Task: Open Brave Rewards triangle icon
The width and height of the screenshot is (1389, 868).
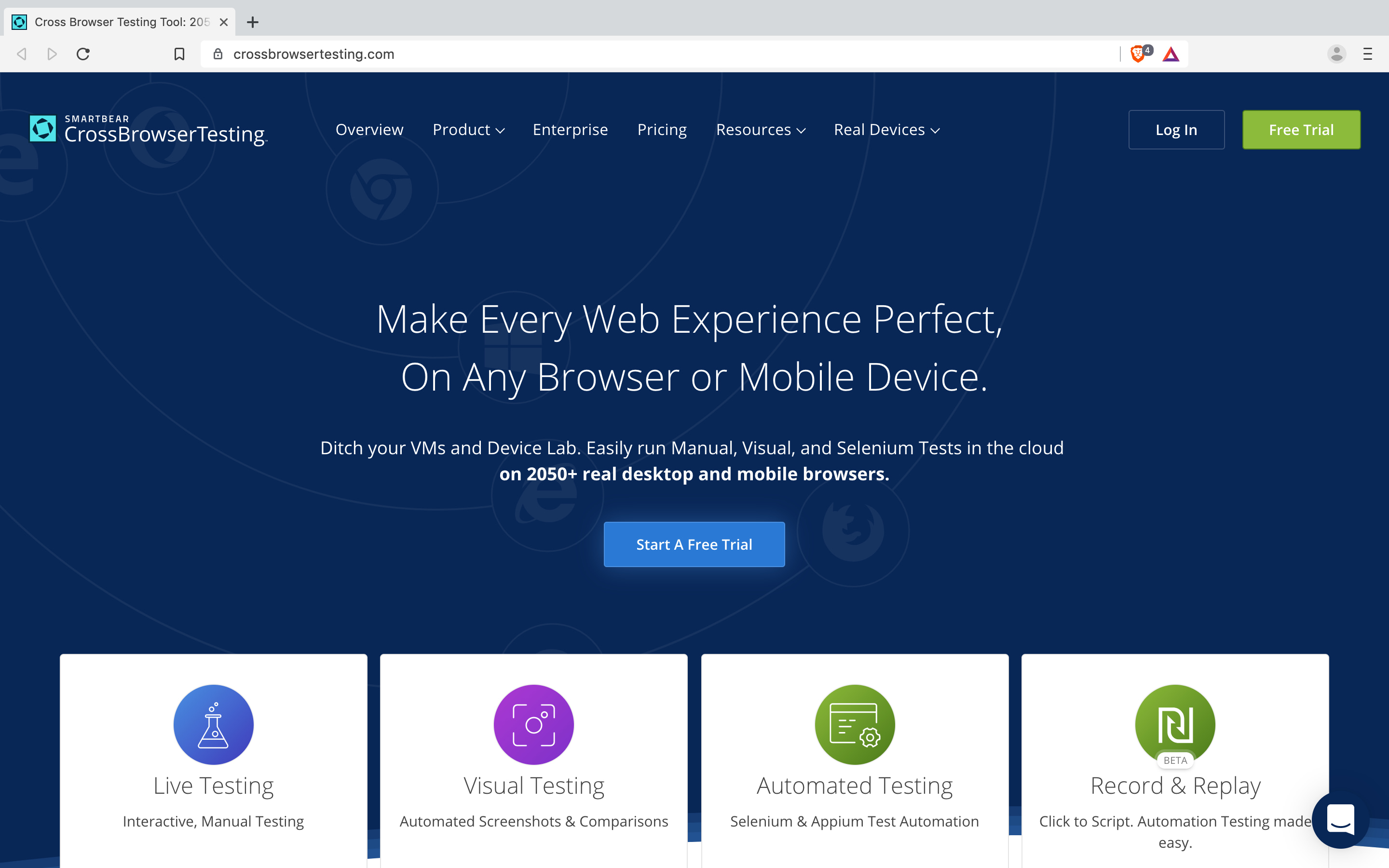Action: pos(1171,54)
